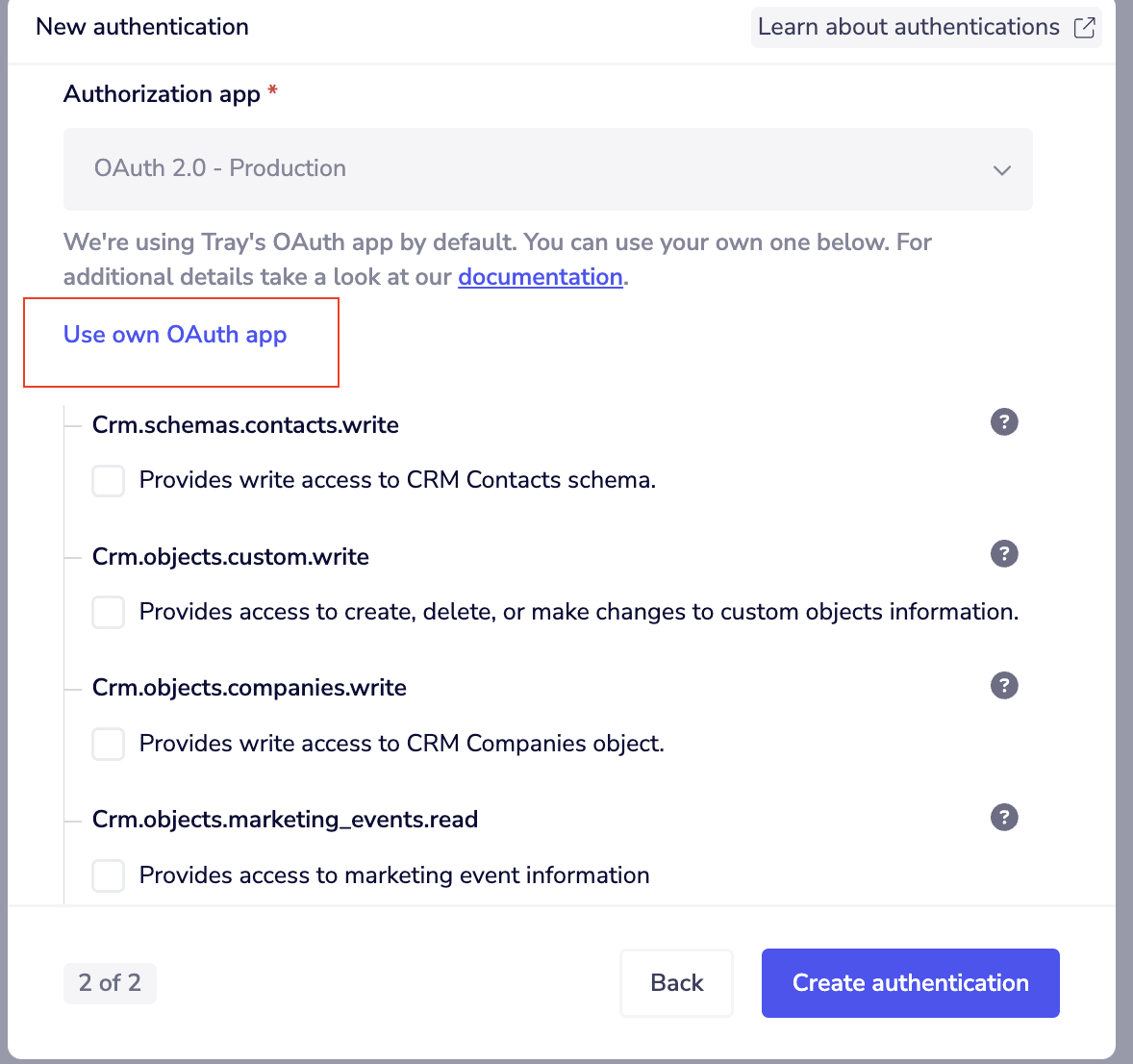Select OAuth 2.0 - Production option
Screen dimensions: 1133x1064
pyautogui.click(x=219, y=169)
